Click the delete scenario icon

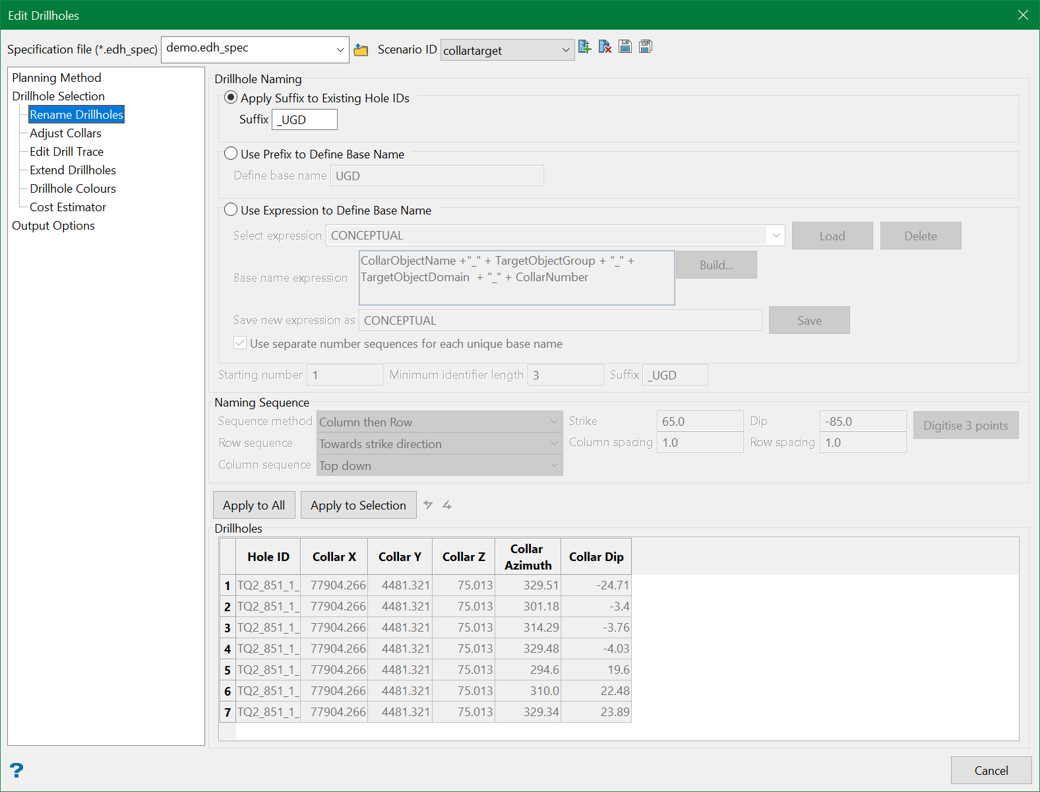pos(605,47)
